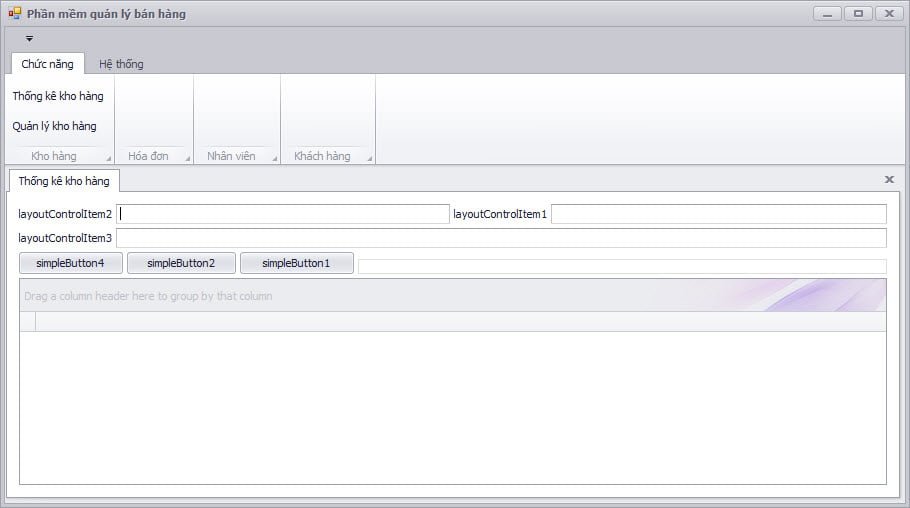Click the application icon in the title bar

coord(14,14)
